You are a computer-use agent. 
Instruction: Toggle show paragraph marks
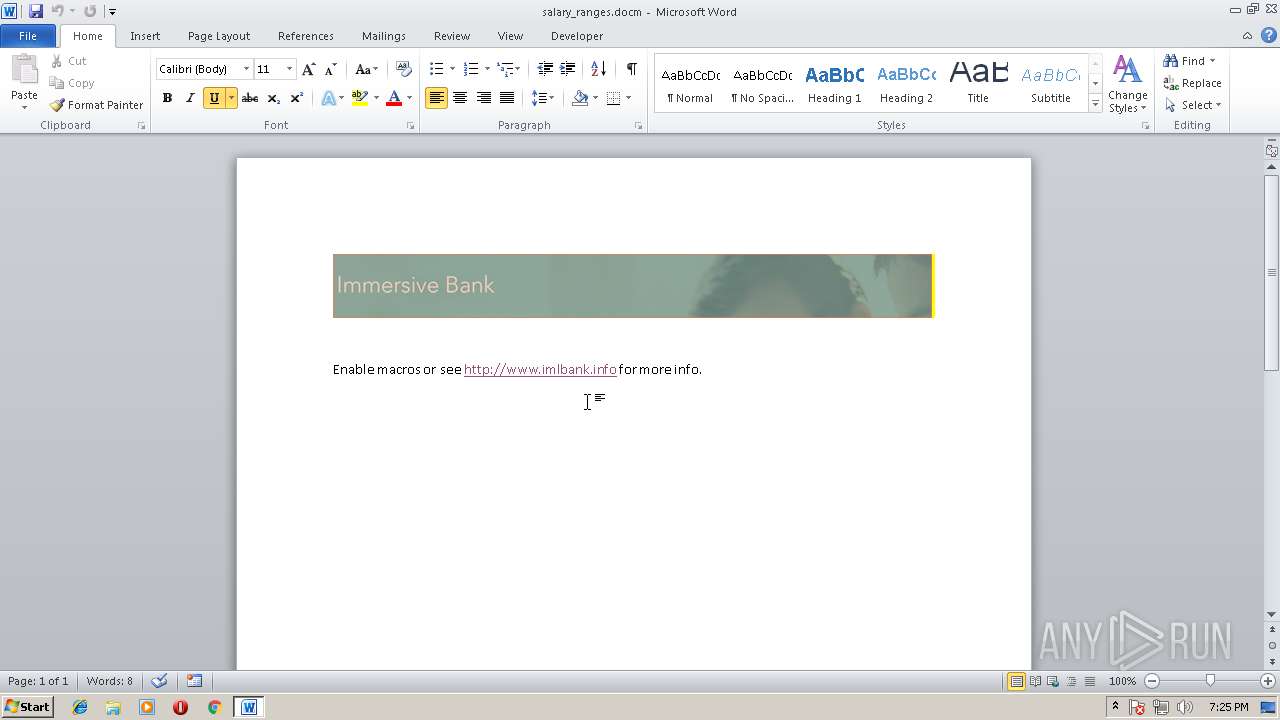tap(631, 69)
